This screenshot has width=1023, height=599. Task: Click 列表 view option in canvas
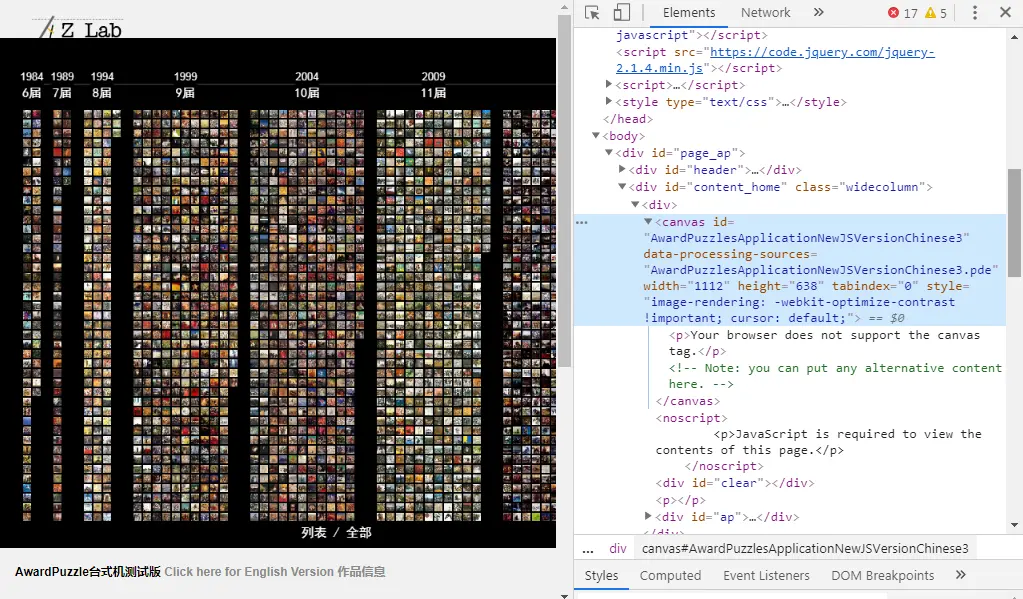(314, 532)
